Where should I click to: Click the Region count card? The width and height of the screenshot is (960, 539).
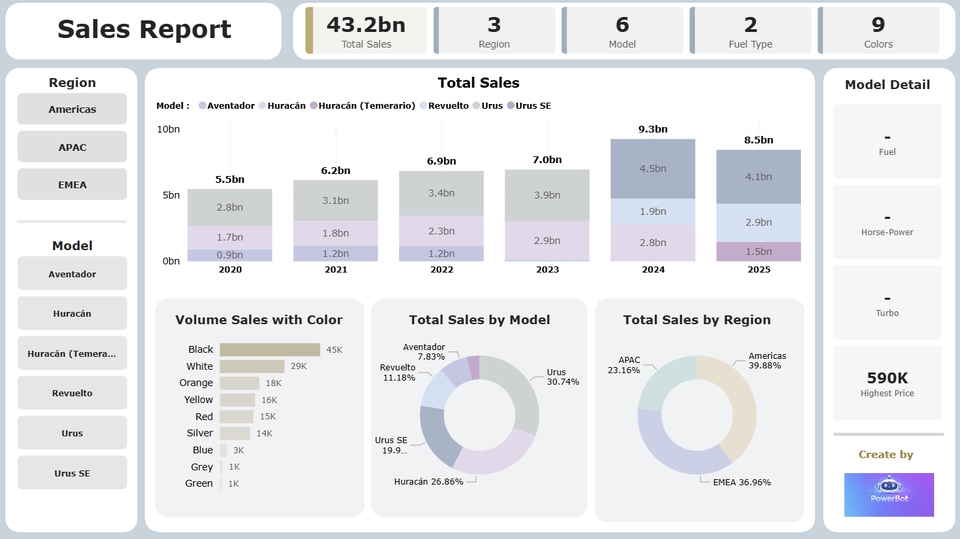[494, 31]
